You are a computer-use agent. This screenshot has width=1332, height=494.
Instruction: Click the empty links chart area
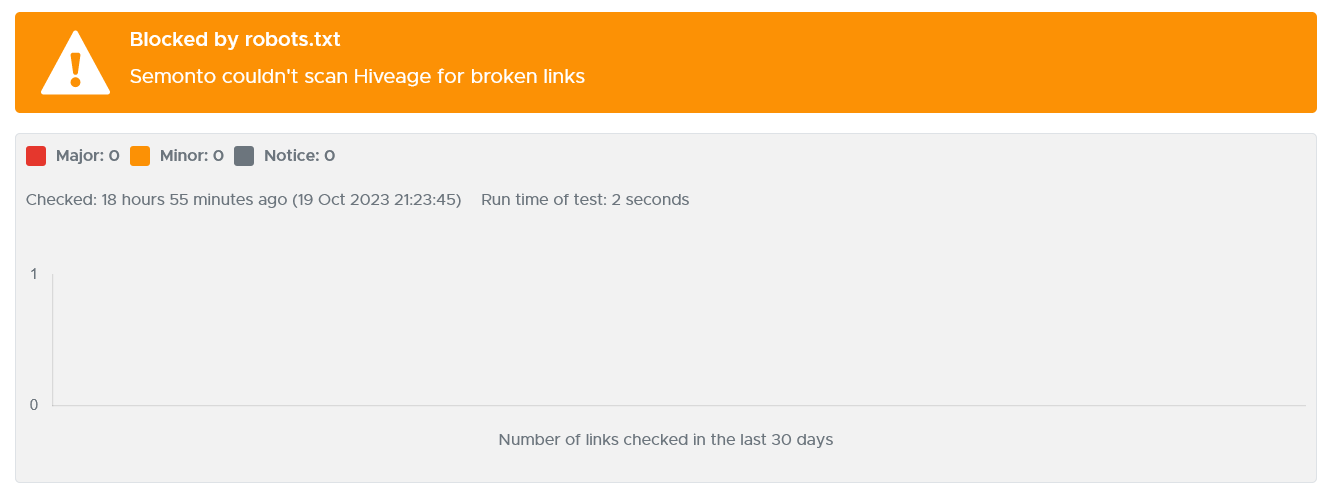pos(679,340)
